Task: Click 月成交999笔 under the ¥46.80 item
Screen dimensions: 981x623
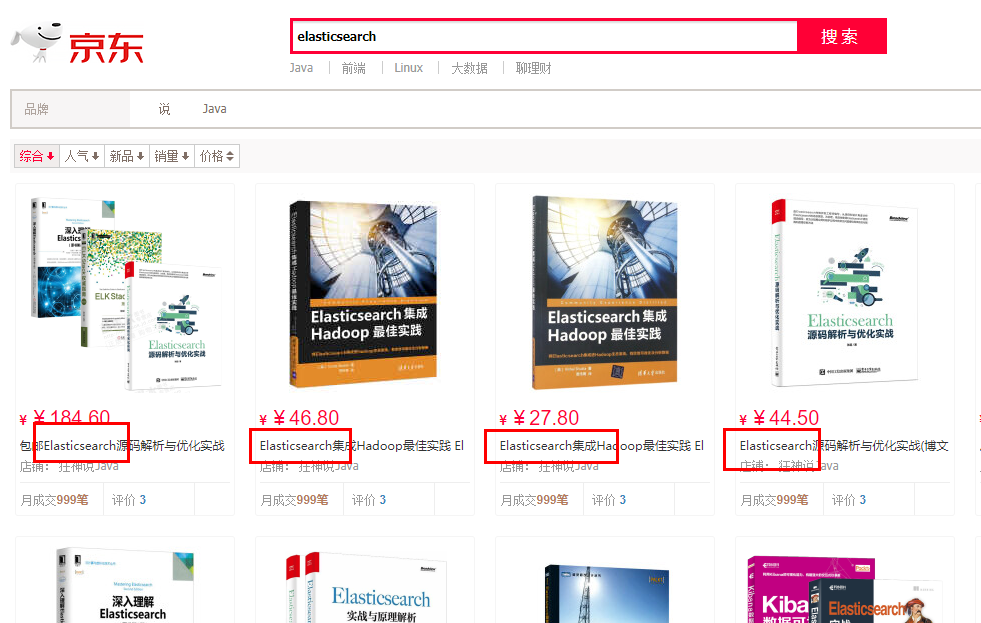Action: coord(294,500)
